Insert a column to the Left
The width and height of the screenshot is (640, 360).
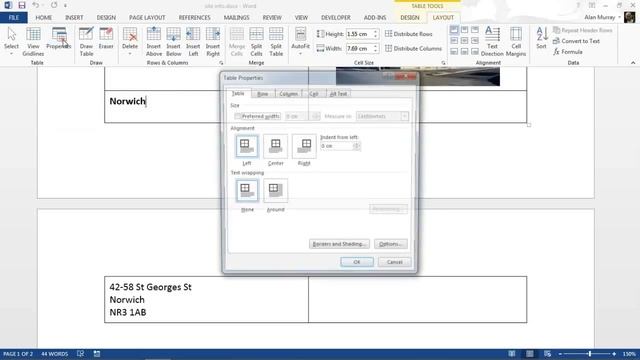pos(193,42)
